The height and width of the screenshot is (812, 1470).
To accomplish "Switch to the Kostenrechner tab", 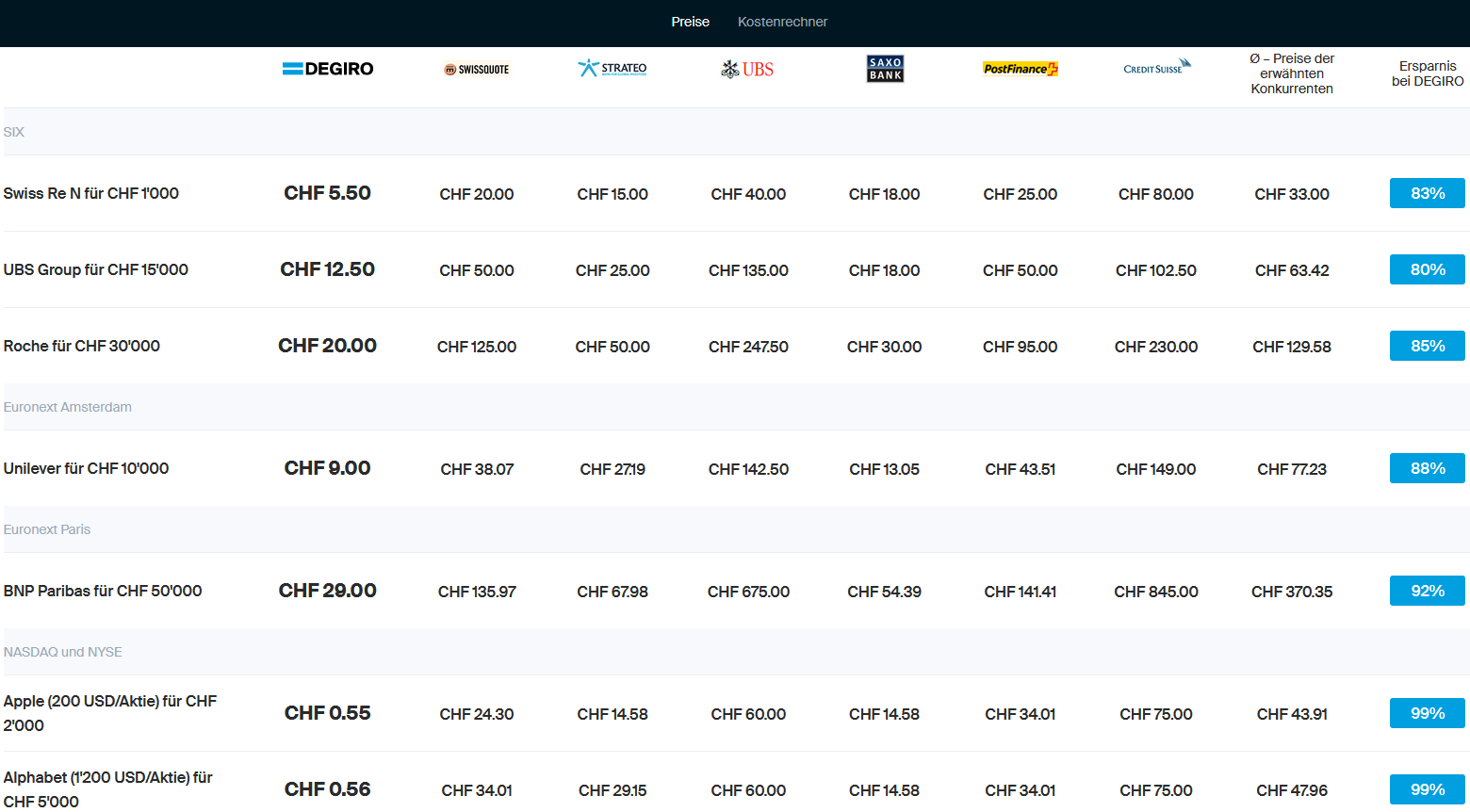I will click(x=782, y=22).
